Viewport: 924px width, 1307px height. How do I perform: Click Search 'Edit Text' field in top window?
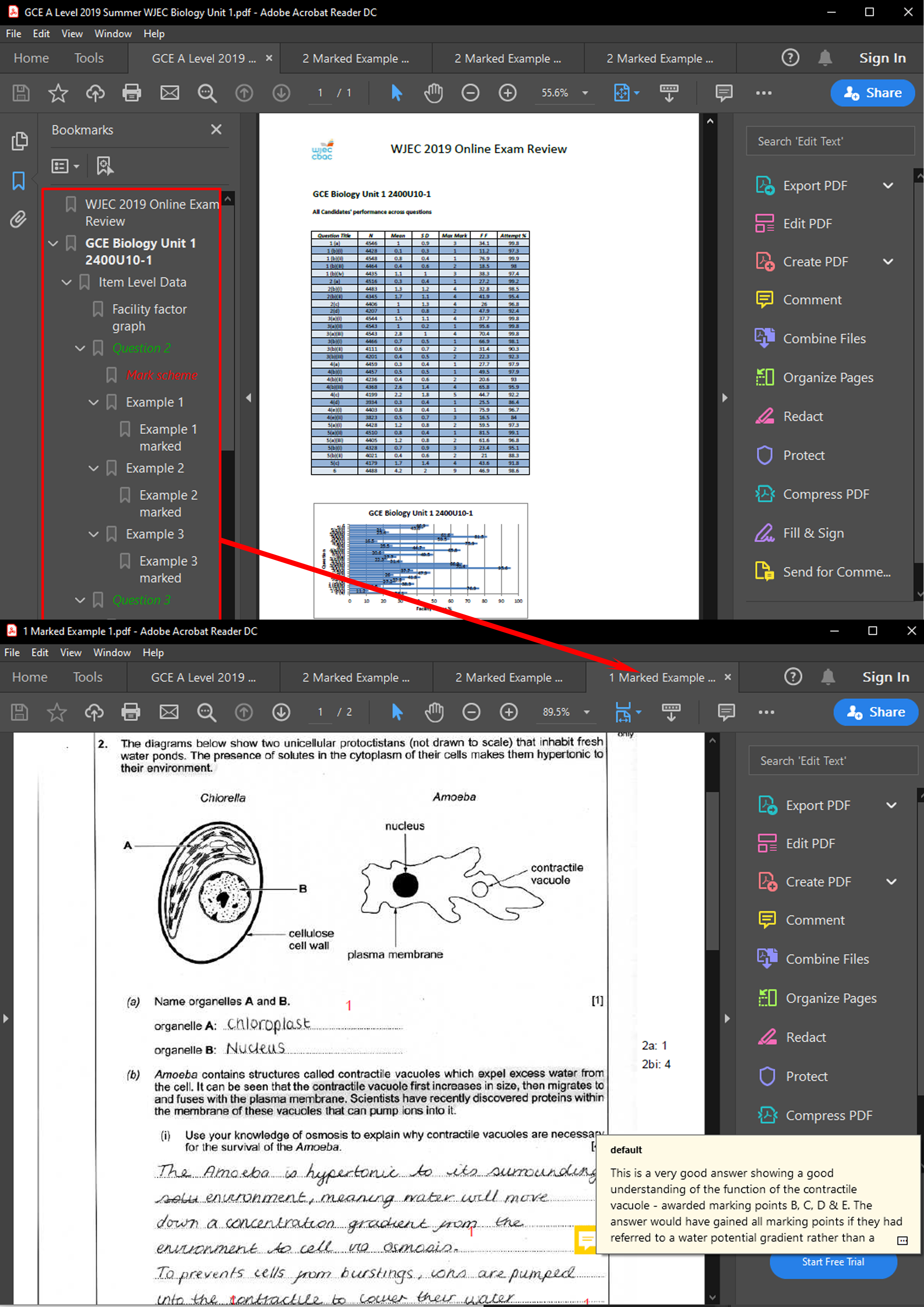[830, 141]
